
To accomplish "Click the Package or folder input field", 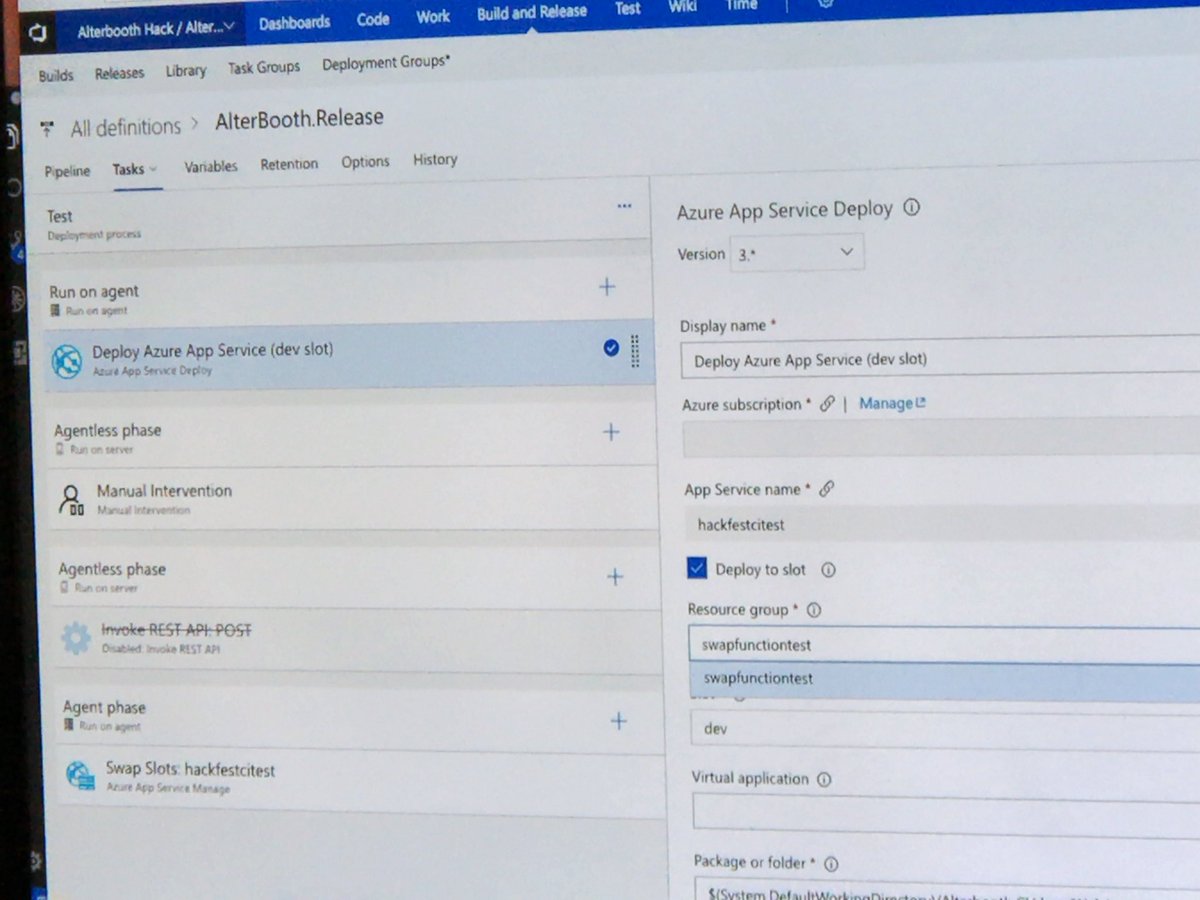I will pyautogui.click(x=947, y=889).
